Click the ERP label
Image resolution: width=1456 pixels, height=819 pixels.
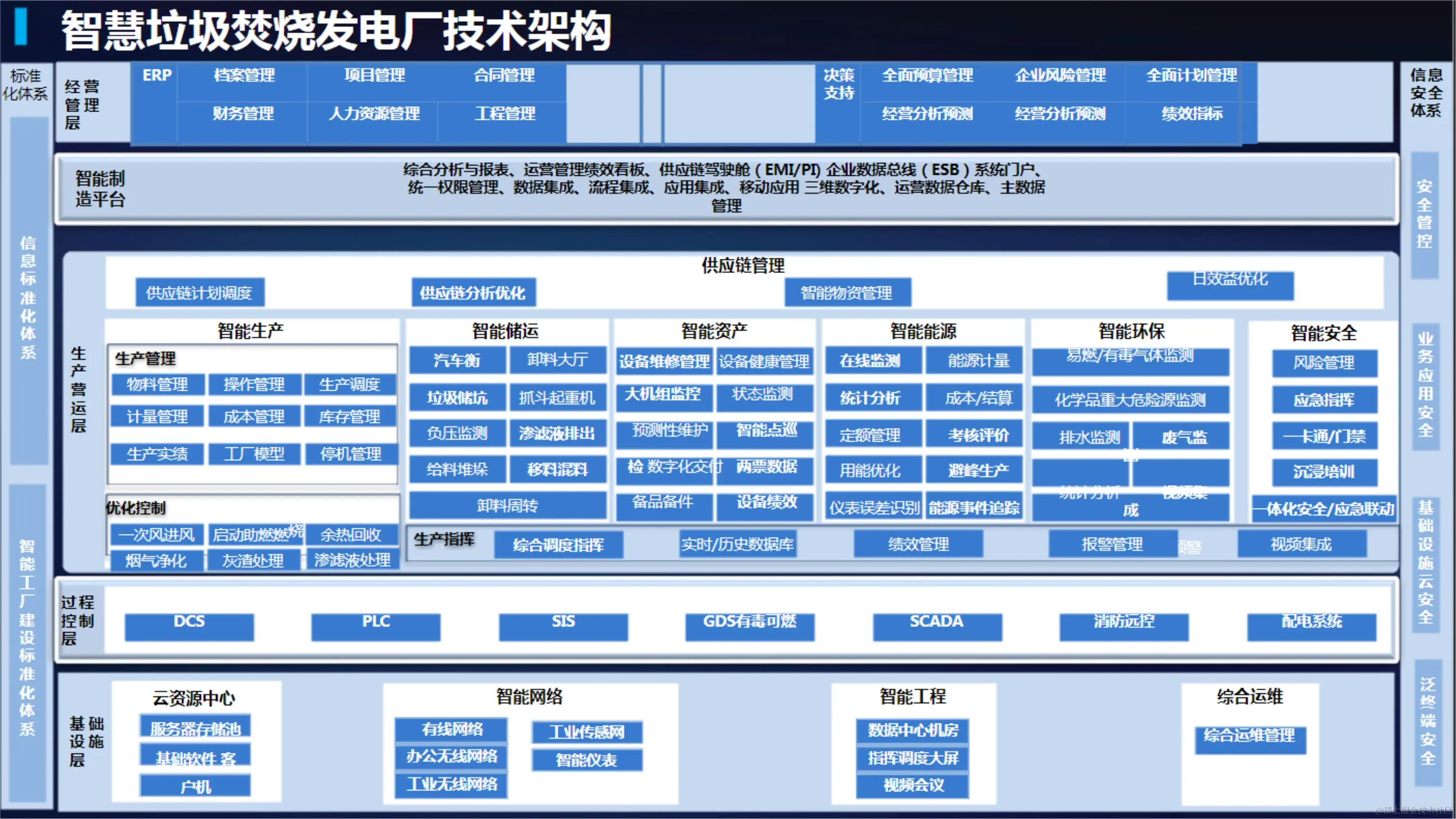[156, 76]
